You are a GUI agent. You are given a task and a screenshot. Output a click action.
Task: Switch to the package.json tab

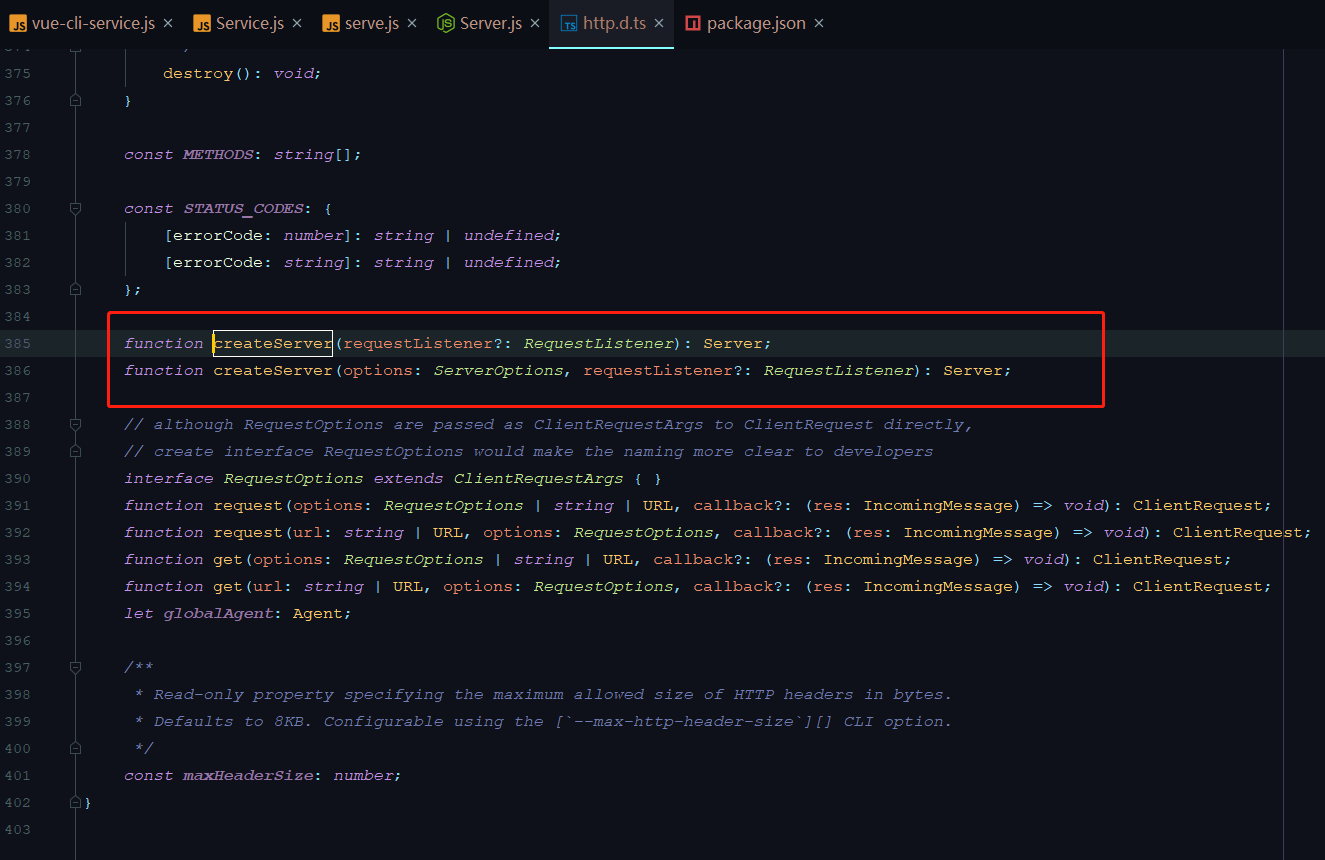click(x=755, y=22)
